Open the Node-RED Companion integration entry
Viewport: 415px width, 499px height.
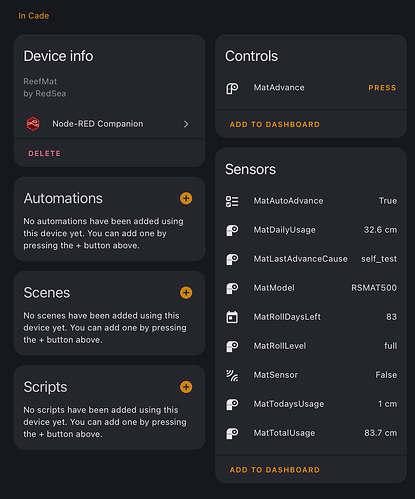tap(109, 124)
